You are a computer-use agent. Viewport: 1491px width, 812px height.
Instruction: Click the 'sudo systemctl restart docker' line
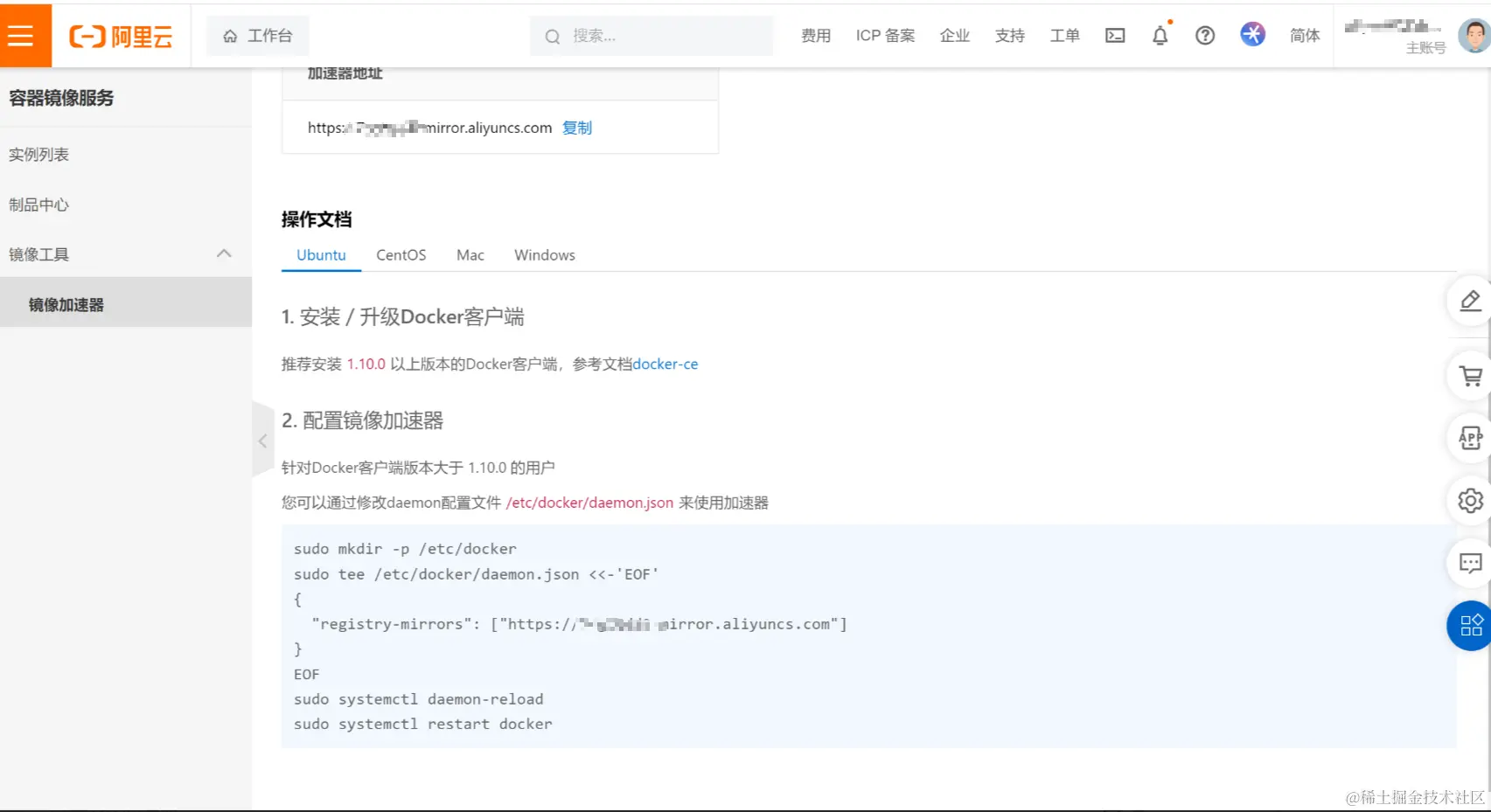click(x=423, y=724)
